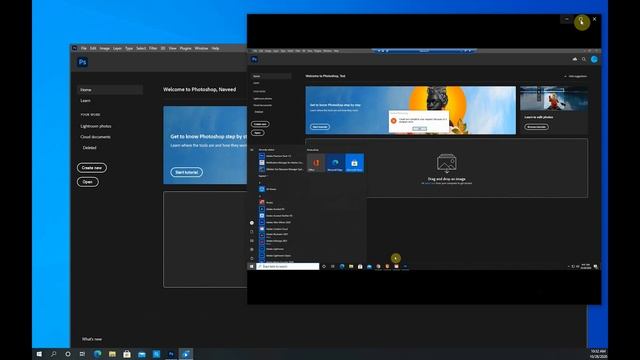Click Create new in back Photoshop window
Viewport: 640px width, 360px height.
(x=92, y=168)
